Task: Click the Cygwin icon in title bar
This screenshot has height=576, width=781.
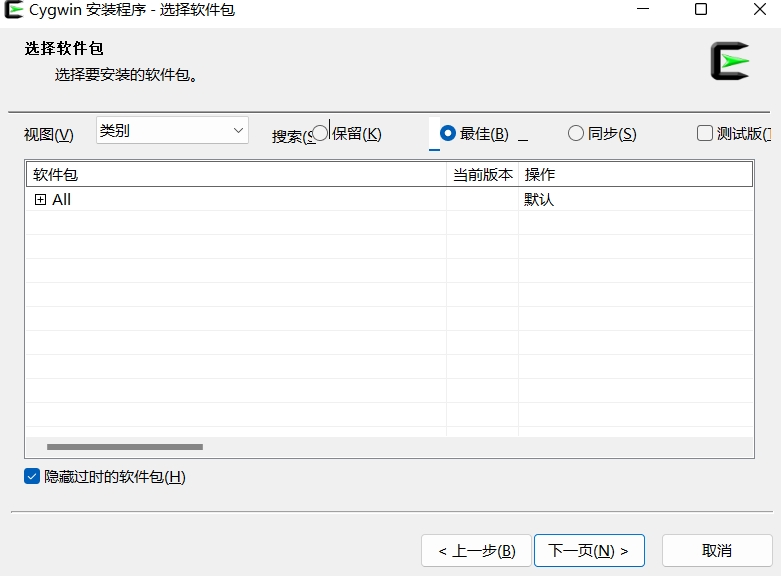Action: pos(13,9)
